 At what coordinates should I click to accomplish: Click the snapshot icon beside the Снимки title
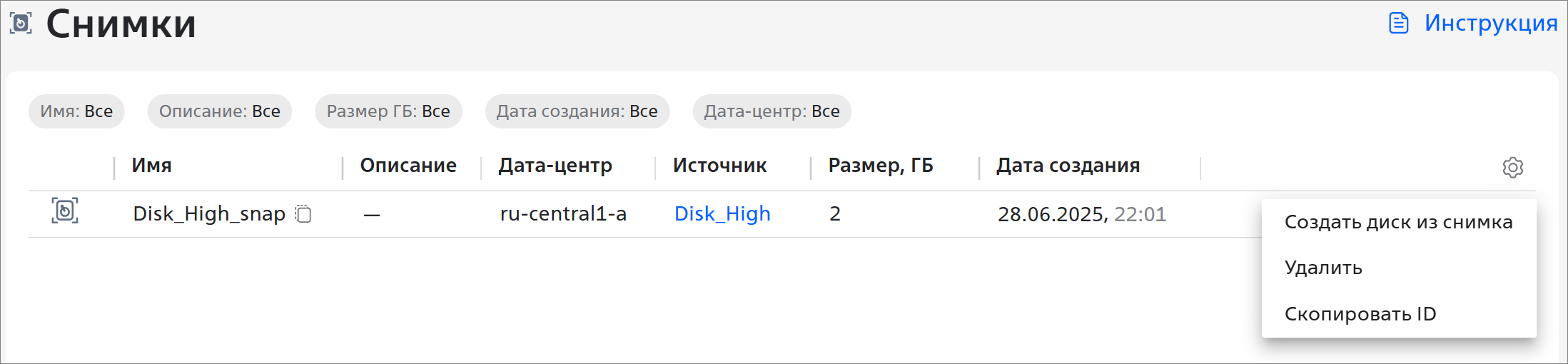click(21, 24)
